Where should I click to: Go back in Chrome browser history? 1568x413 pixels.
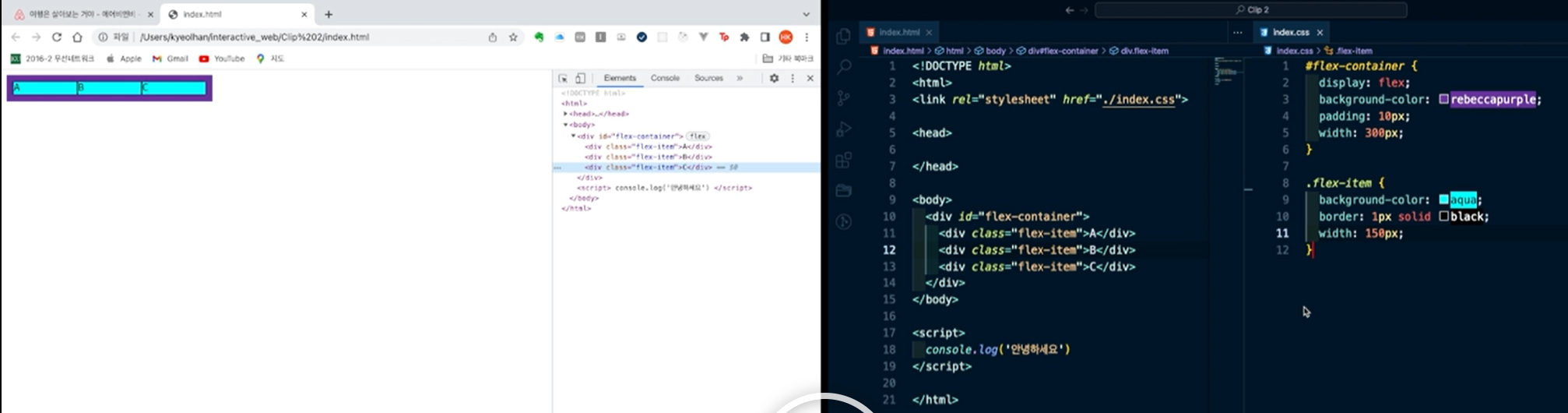point(16,37)
